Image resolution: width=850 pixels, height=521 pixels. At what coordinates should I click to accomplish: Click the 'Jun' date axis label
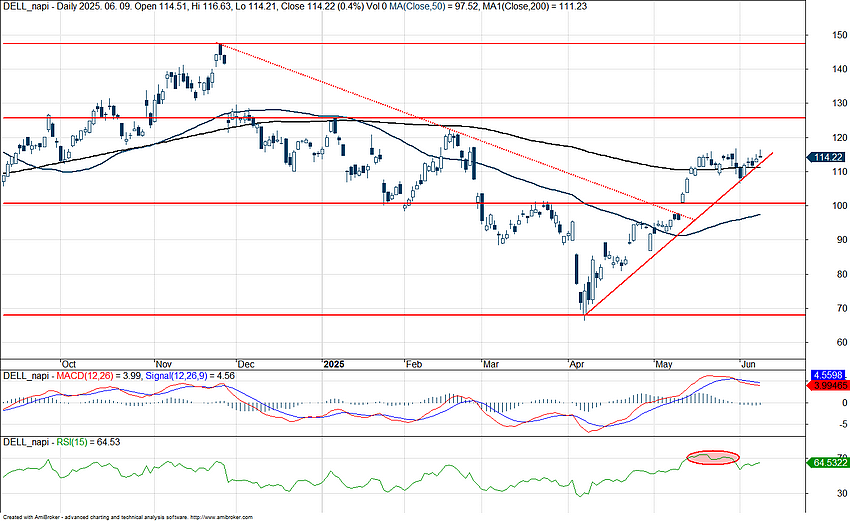coord(749,364)
